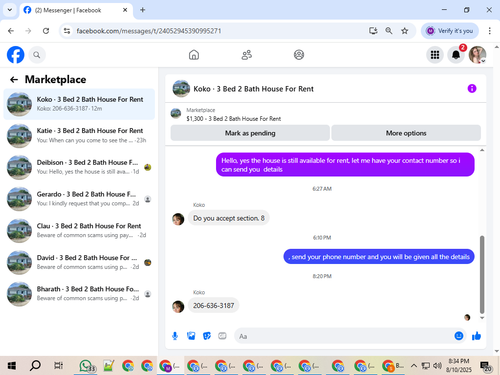Open the Facebook logo home link
This screenshot has width=500, height=375.
point(16,55)
